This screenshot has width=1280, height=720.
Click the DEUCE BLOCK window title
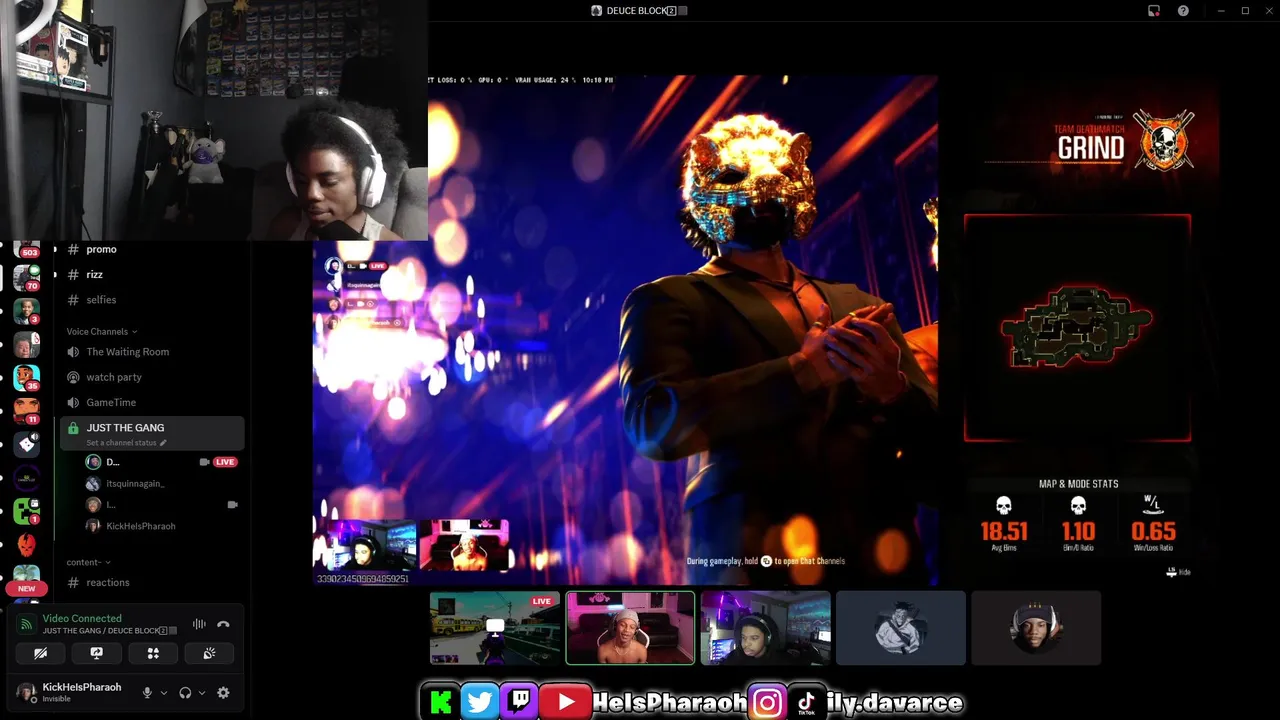point(639,11)
